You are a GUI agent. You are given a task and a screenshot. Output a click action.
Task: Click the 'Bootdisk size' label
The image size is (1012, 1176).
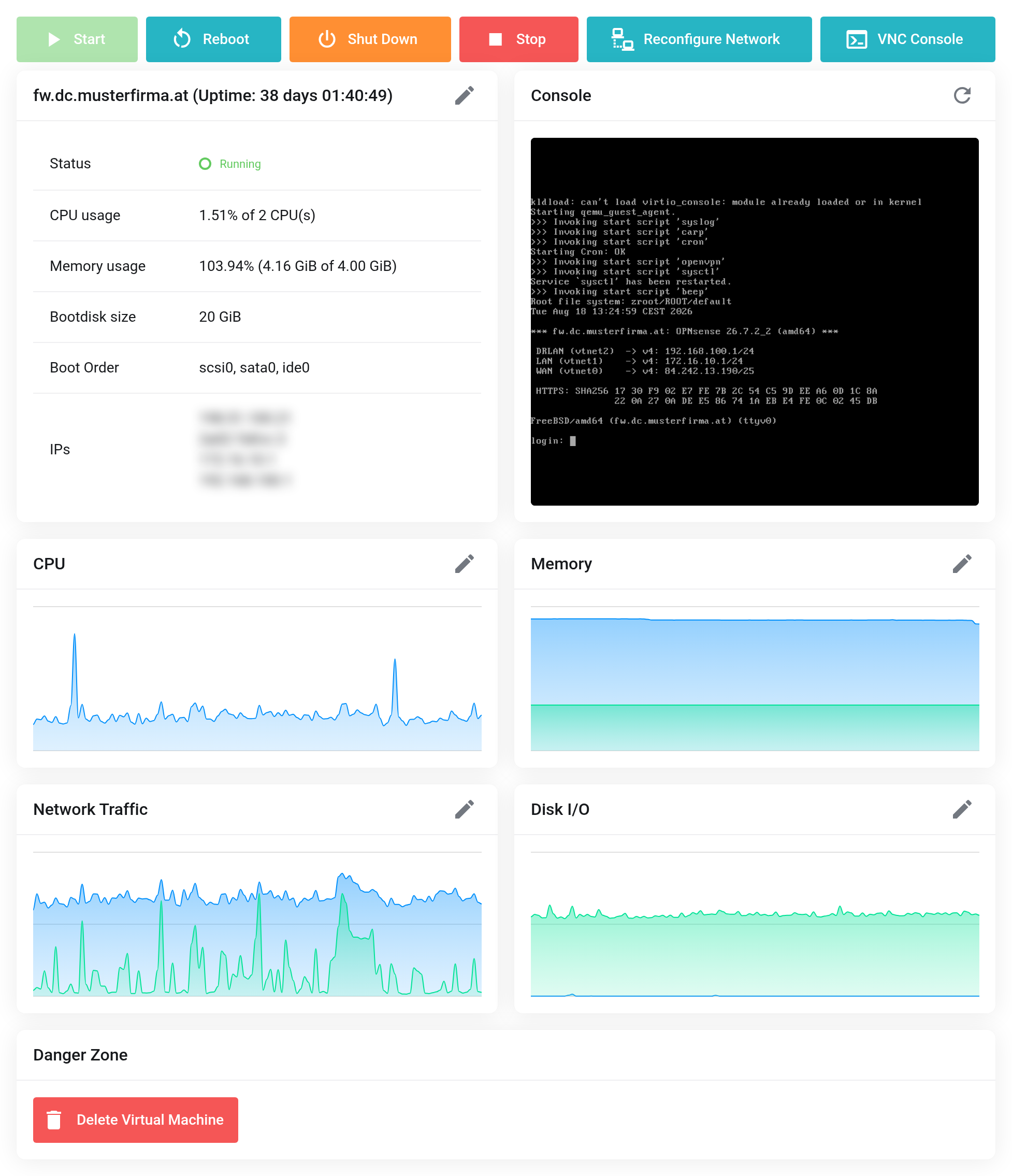coord(93,317)
